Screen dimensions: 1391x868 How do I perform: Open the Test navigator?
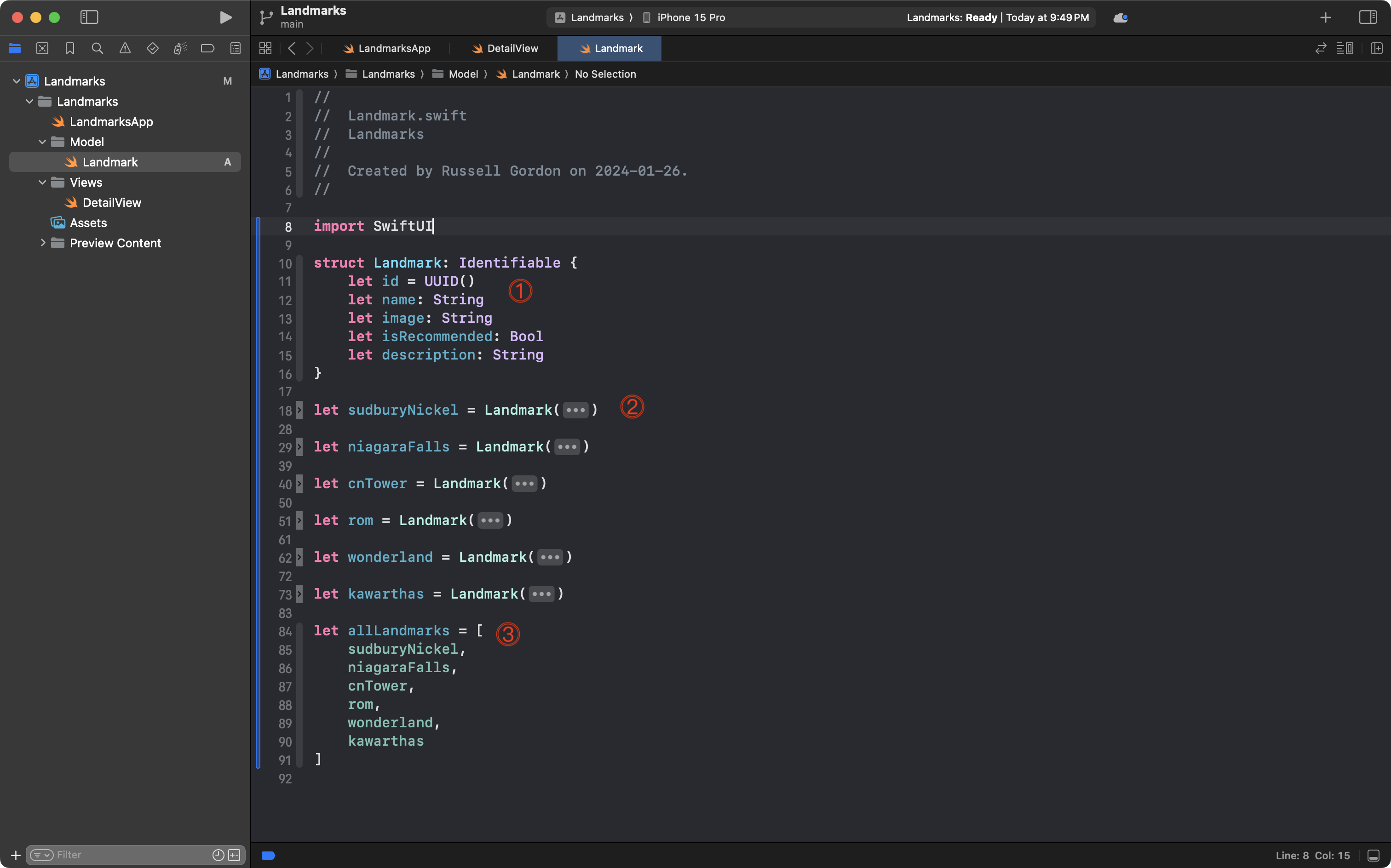[x=152, y=48]
